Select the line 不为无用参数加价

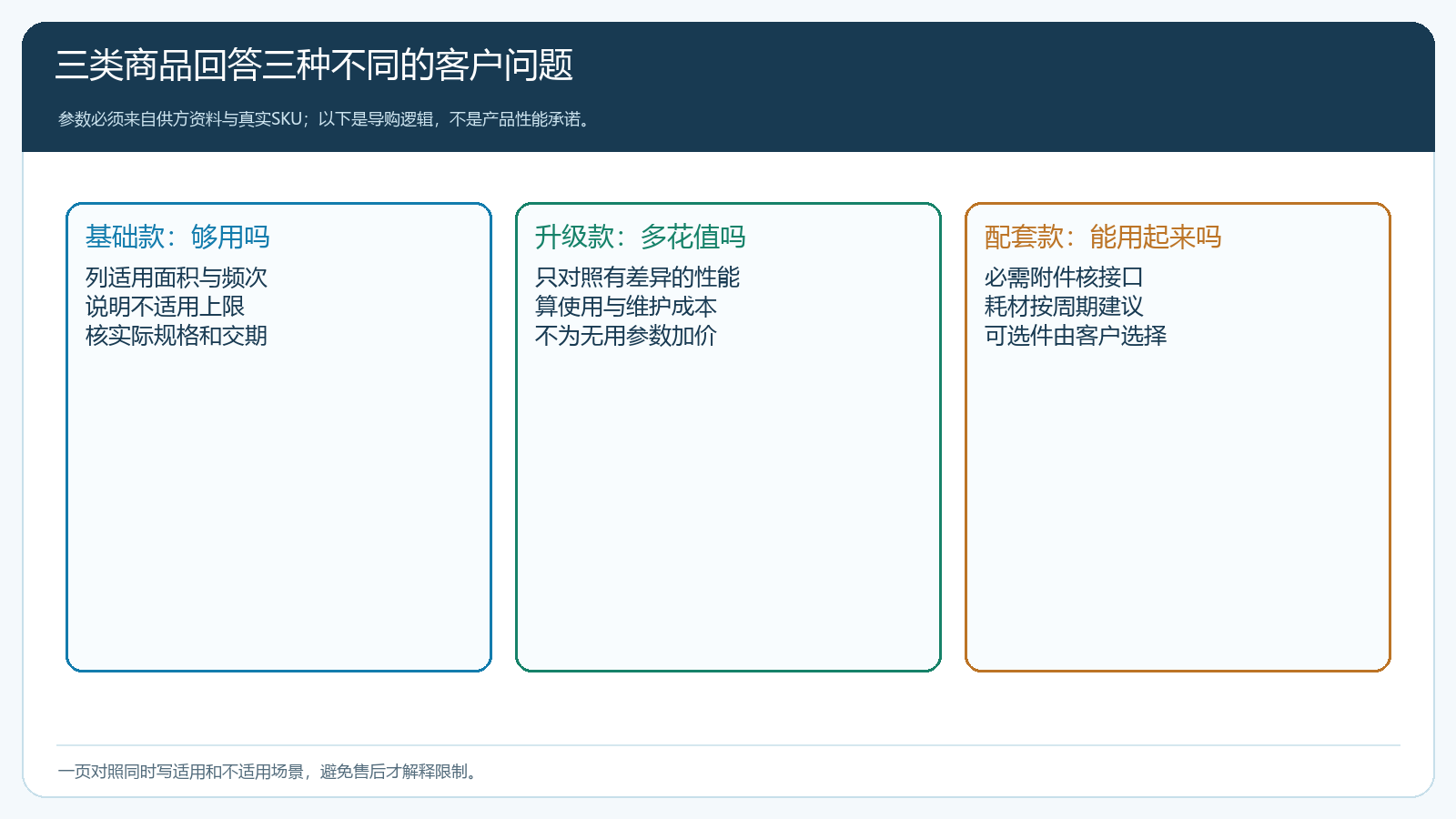click(626, 336)
